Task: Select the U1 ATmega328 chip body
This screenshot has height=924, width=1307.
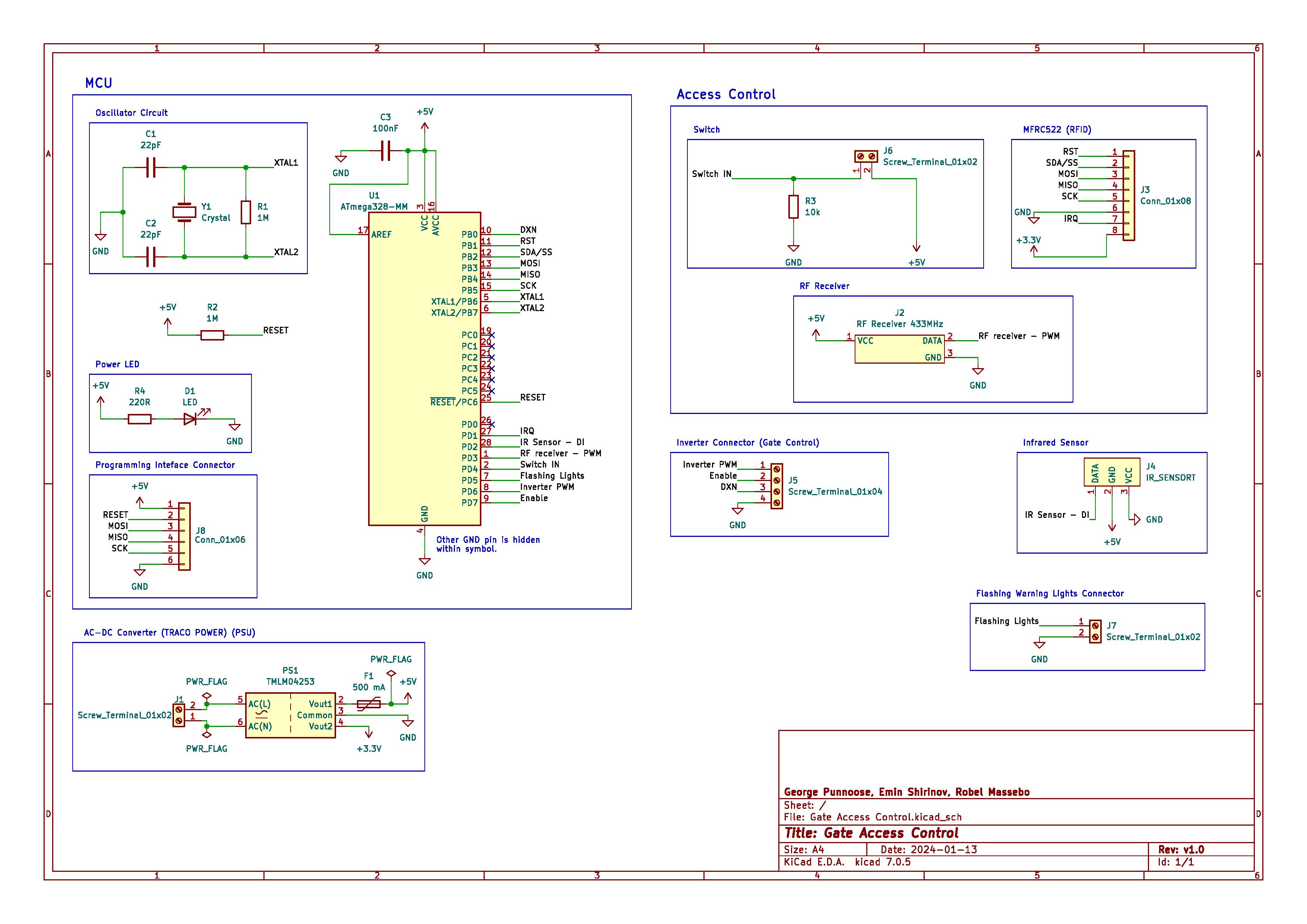Action: (x=425, y=369)
